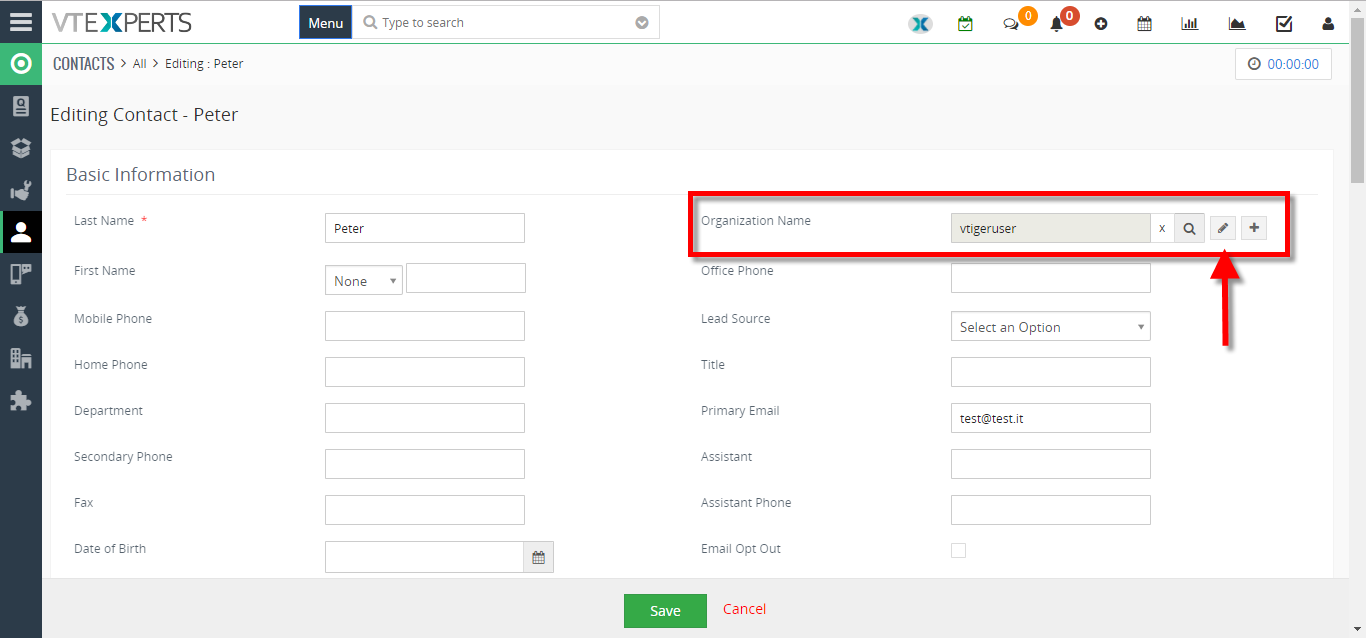
Task: Click the plus icon to add organization
Action: tap(1254, 228)
